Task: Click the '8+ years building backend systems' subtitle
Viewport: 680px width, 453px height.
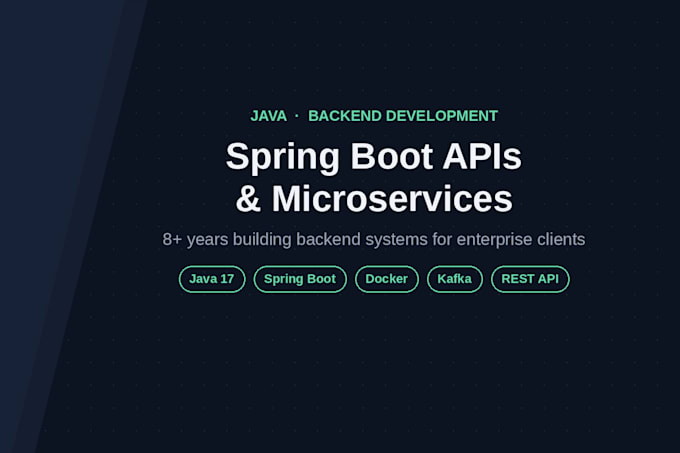Action: pos(374,239)
